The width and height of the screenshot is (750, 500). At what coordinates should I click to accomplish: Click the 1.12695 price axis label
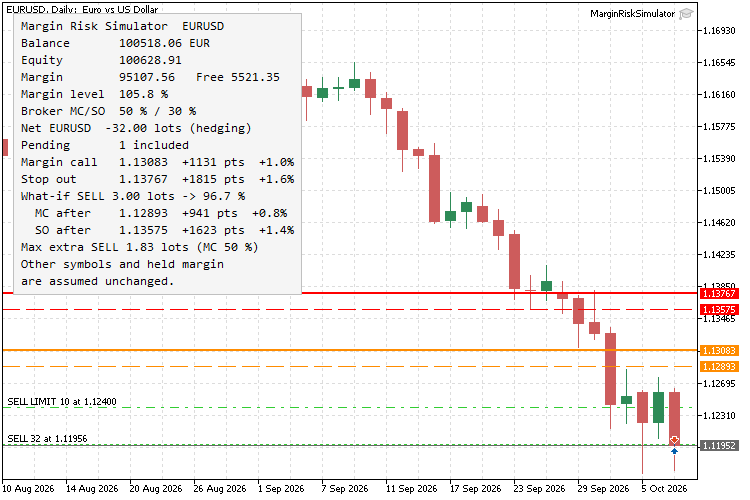coord(719,384)
